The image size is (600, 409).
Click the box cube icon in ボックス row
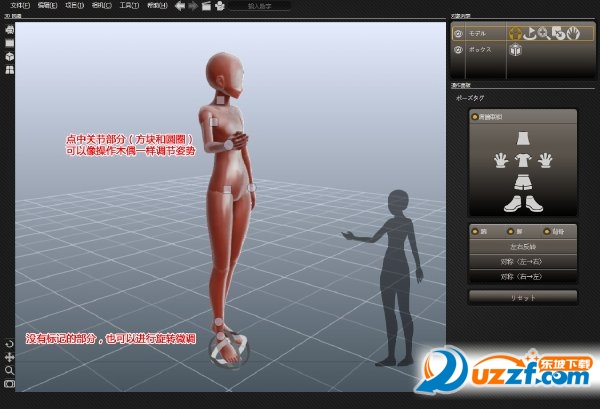[x=515, y=50]
